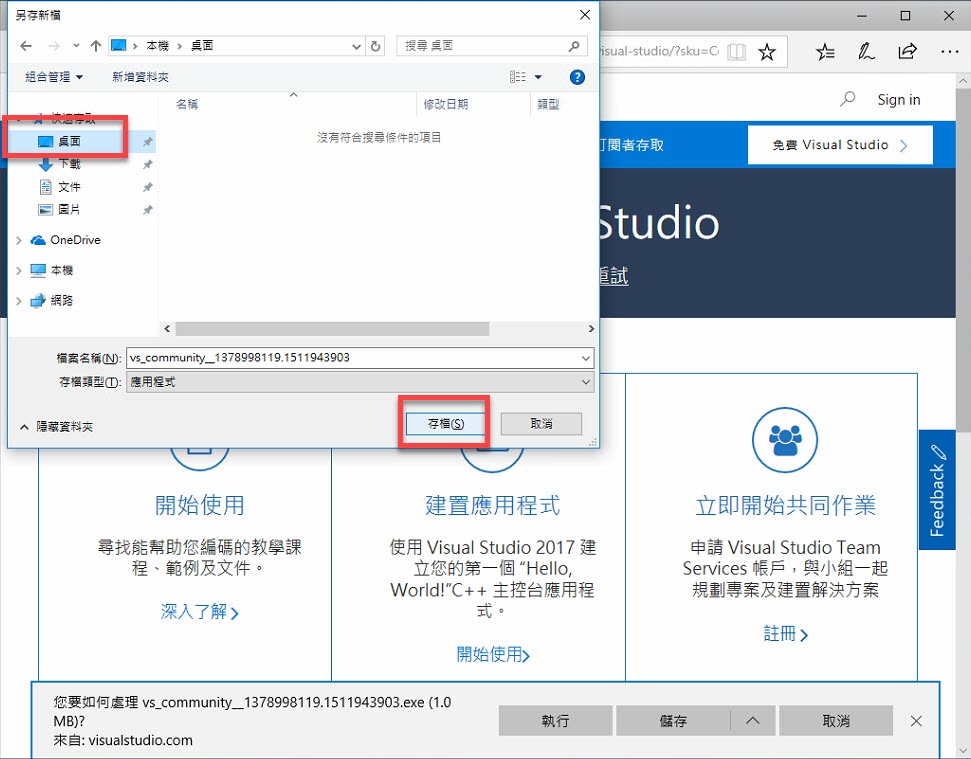Open the web notes pen icon
The height and width of the screenshot is (759, 971).
click(x=866, y=51)
